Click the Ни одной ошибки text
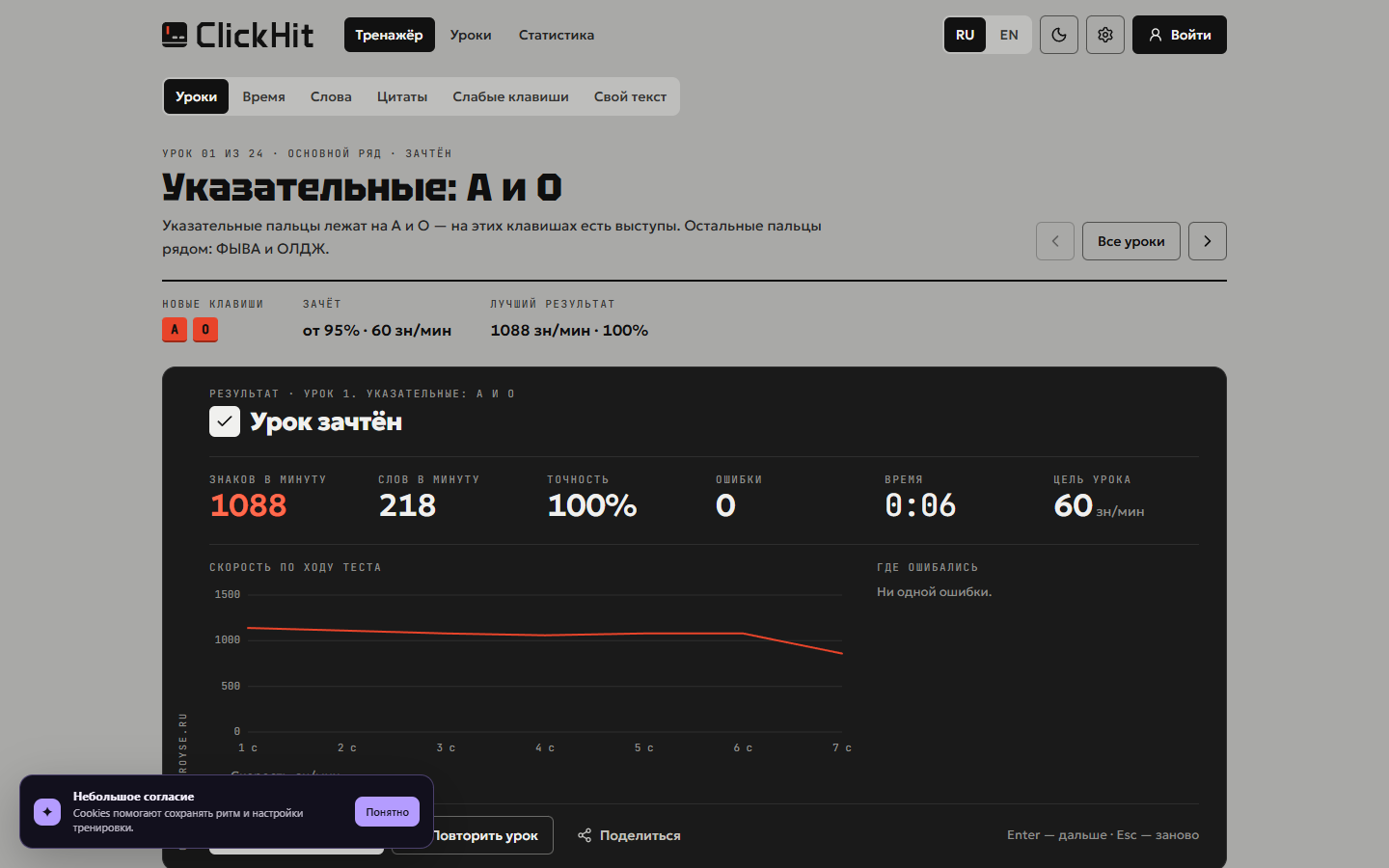Image resolution: width=1389 pixels, height=868 pixels. [x=934, y=592]
